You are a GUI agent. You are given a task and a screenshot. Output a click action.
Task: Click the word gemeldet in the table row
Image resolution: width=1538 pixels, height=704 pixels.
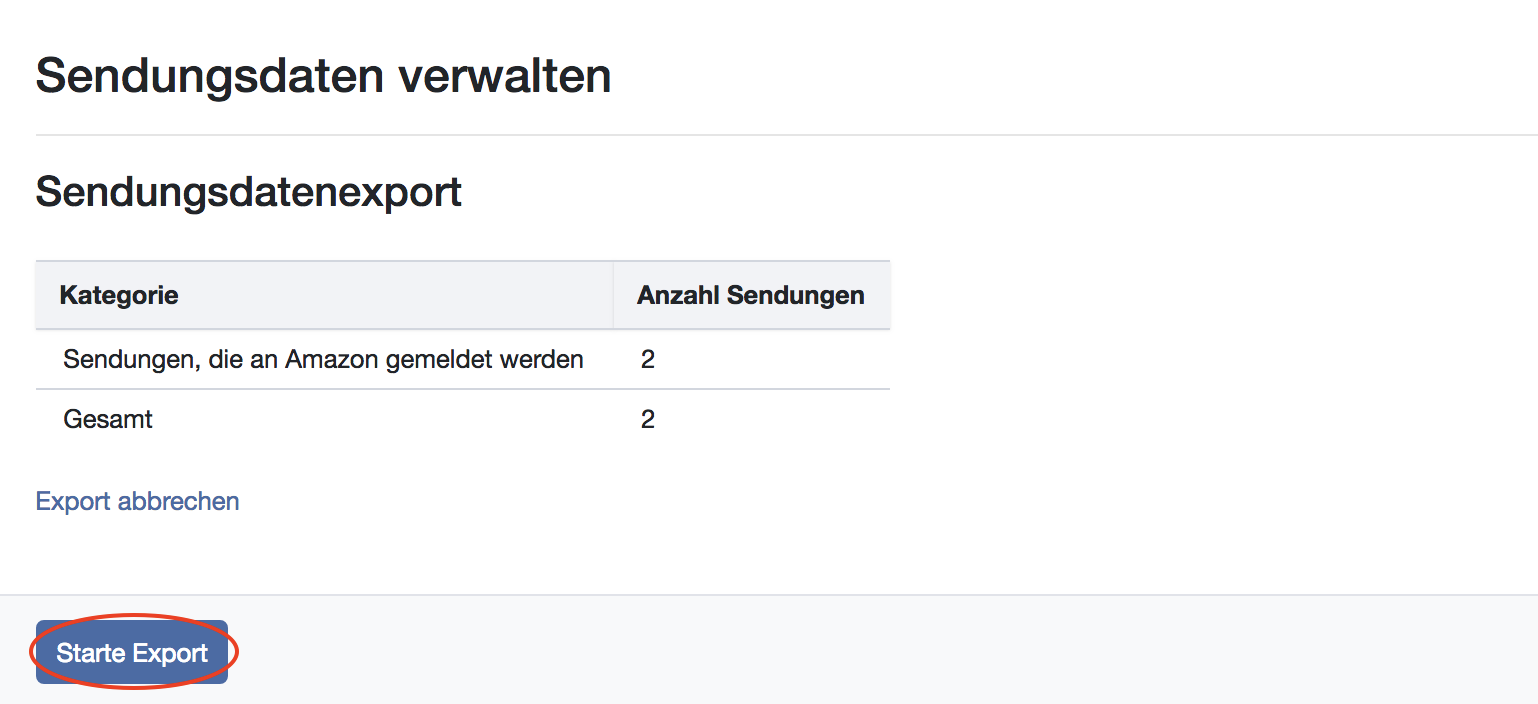[x=443, y=359]
